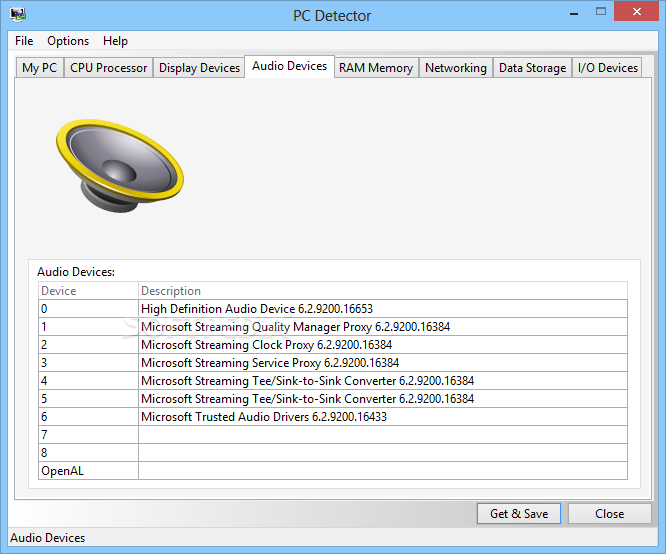Click device number 3 cell
This screenshot has height=554, width=666.
click(x=88, y=363)
